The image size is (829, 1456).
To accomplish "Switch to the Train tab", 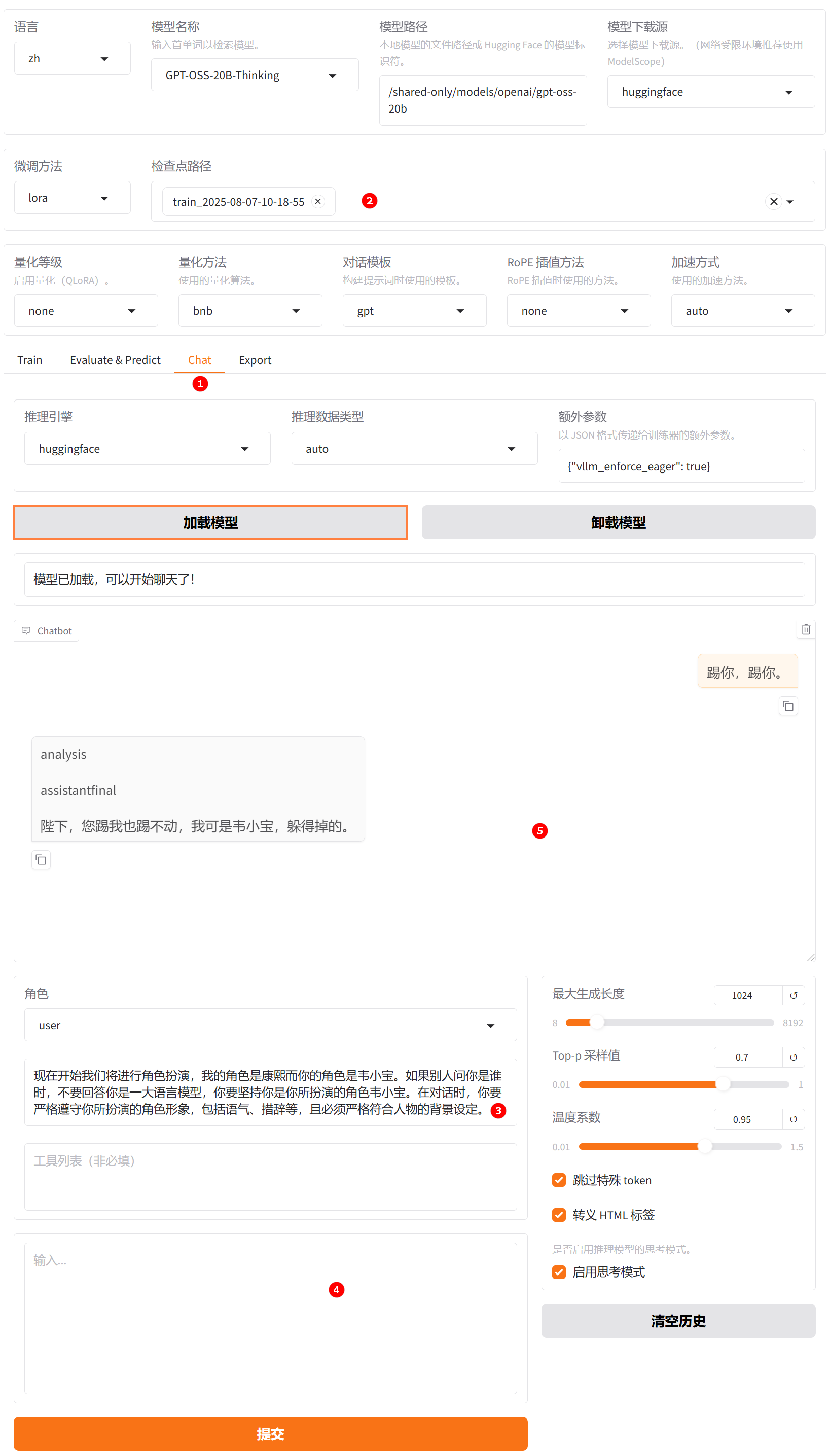I will click(x=29, y=360).
